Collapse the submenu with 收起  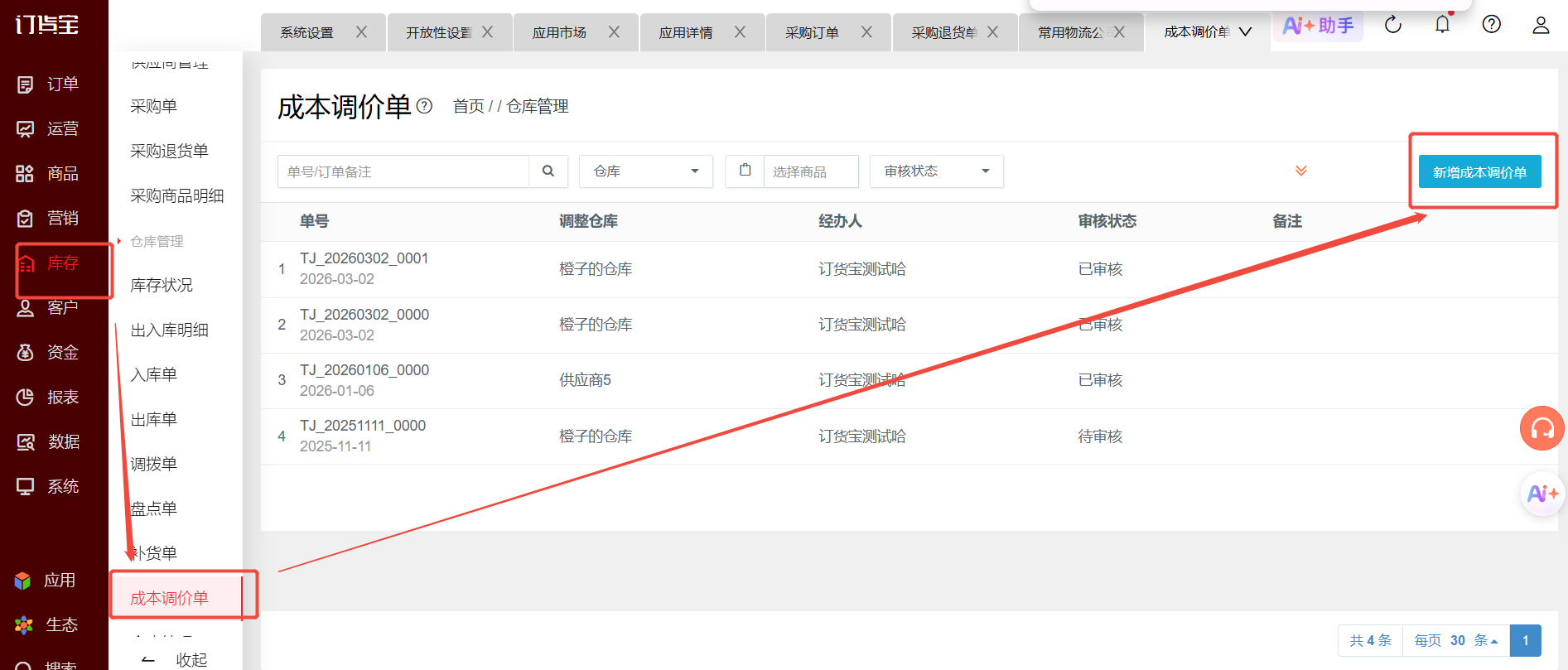pos(176,660)
